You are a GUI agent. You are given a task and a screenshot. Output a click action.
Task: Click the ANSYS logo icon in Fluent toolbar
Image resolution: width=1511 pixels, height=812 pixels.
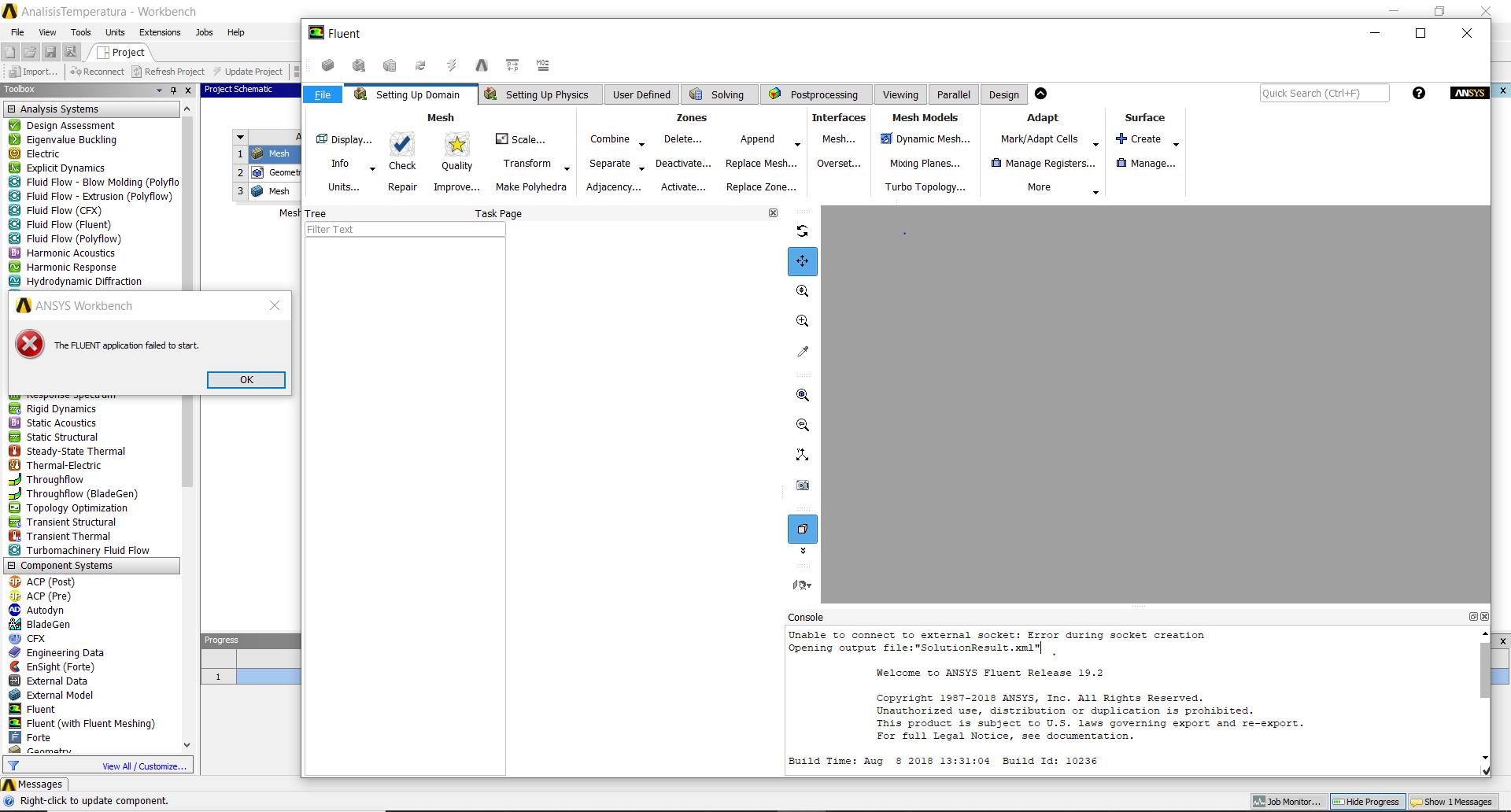pyautogui.click(x=482, y=65)
